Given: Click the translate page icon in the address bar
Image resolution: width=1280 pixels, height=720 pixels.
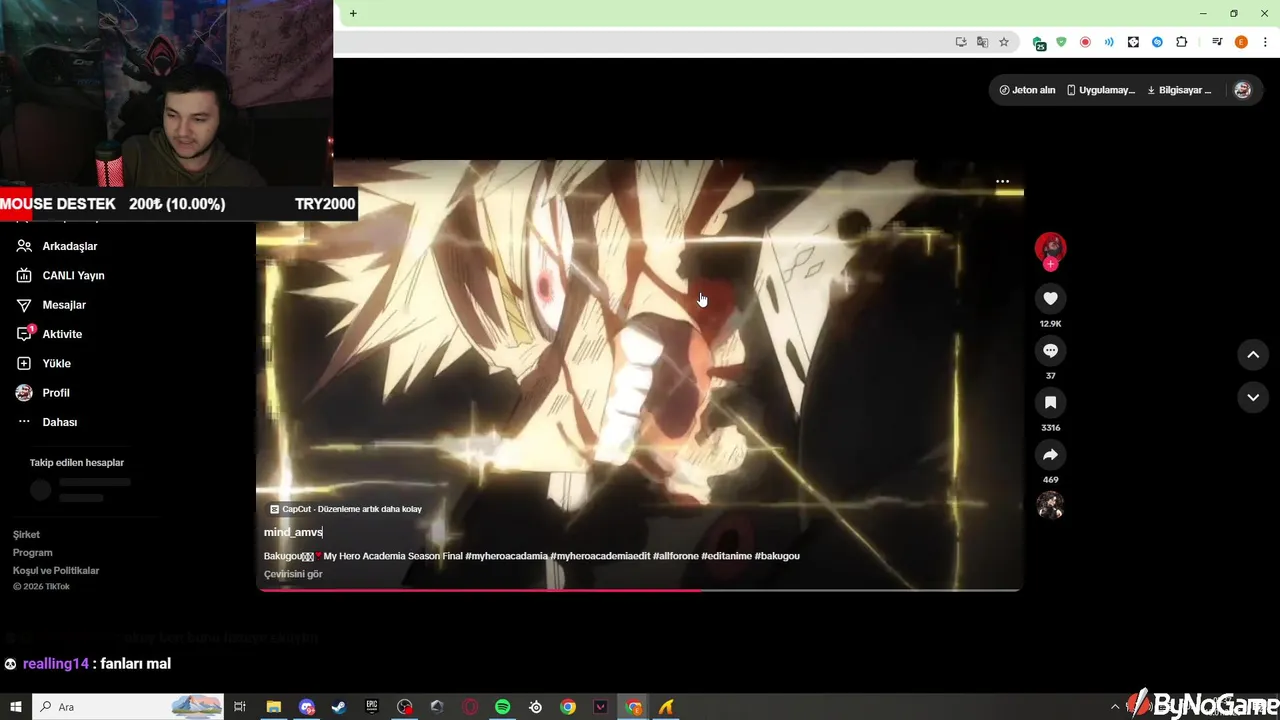Looking at the screenshot, I should pos(982,42).
